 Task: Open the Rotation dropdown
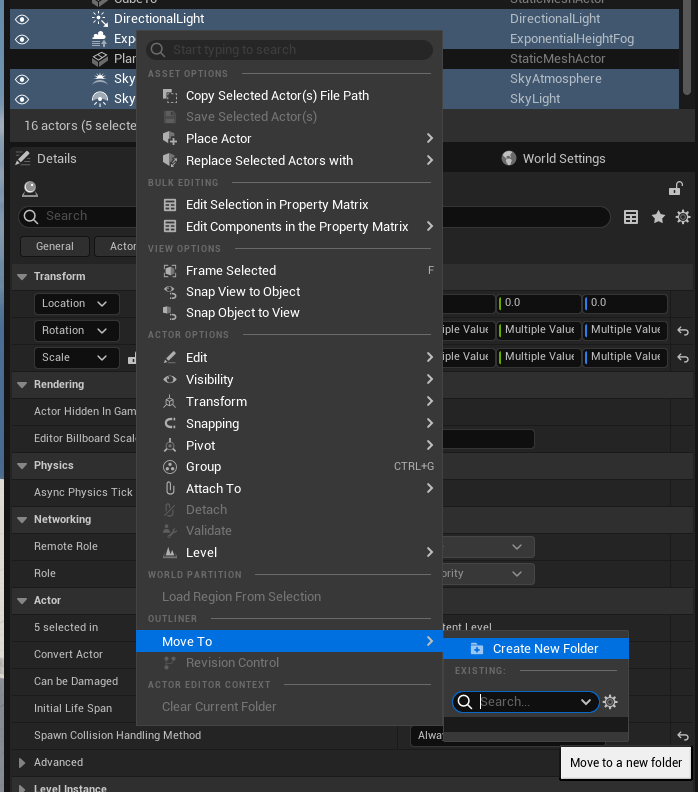click(x=76, y=330)
